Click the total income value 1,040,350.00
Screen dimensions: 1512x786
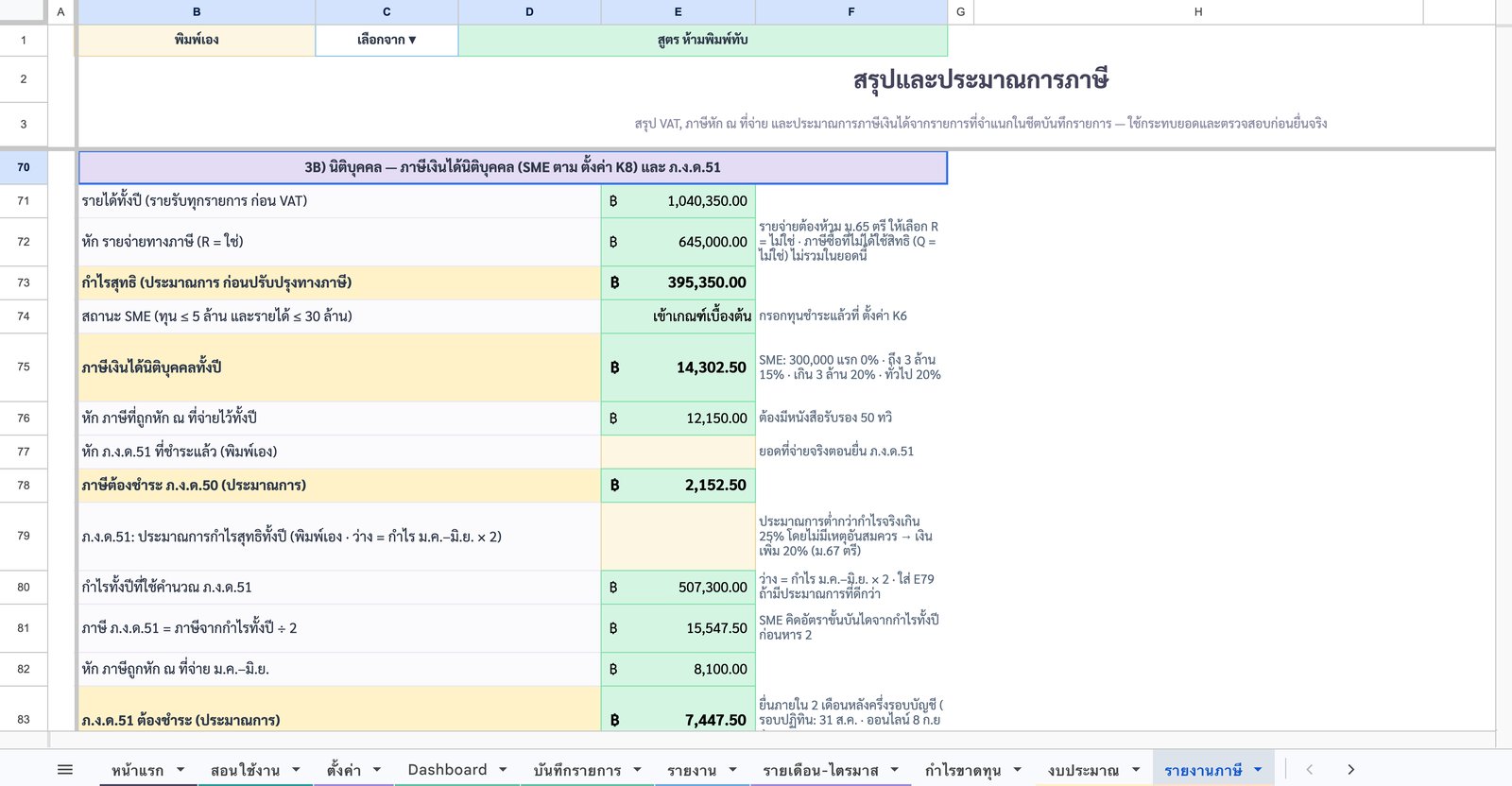679,201
